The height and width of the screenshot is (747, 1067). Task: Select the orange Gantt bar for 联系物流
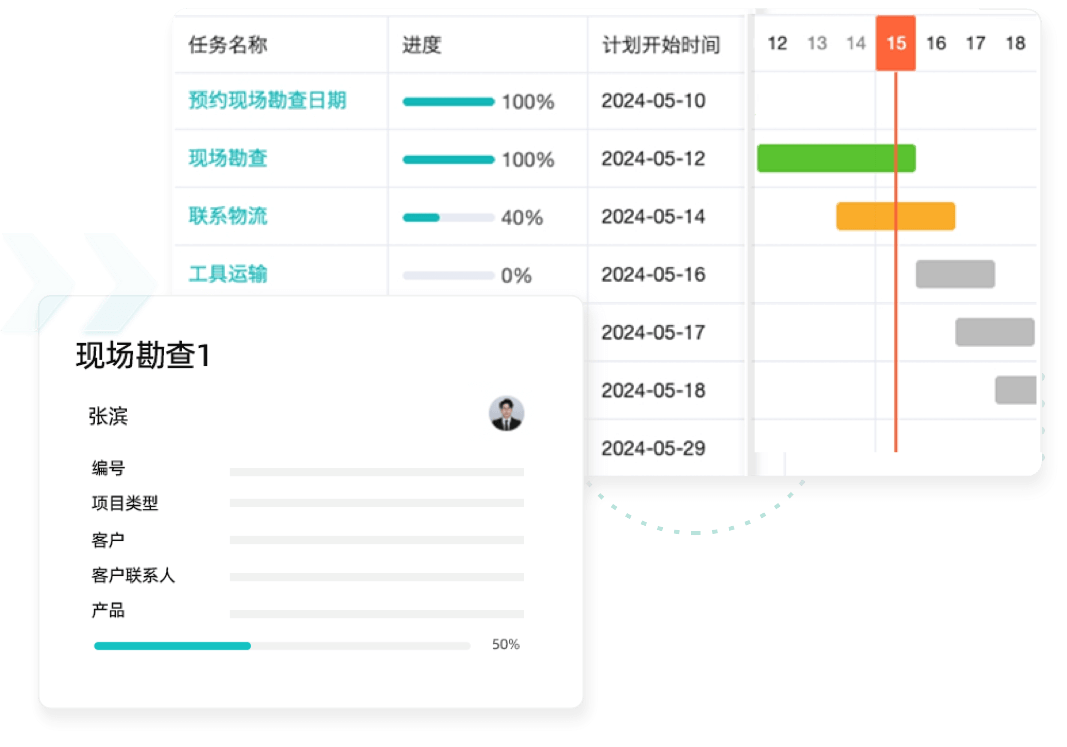[896, 216]
